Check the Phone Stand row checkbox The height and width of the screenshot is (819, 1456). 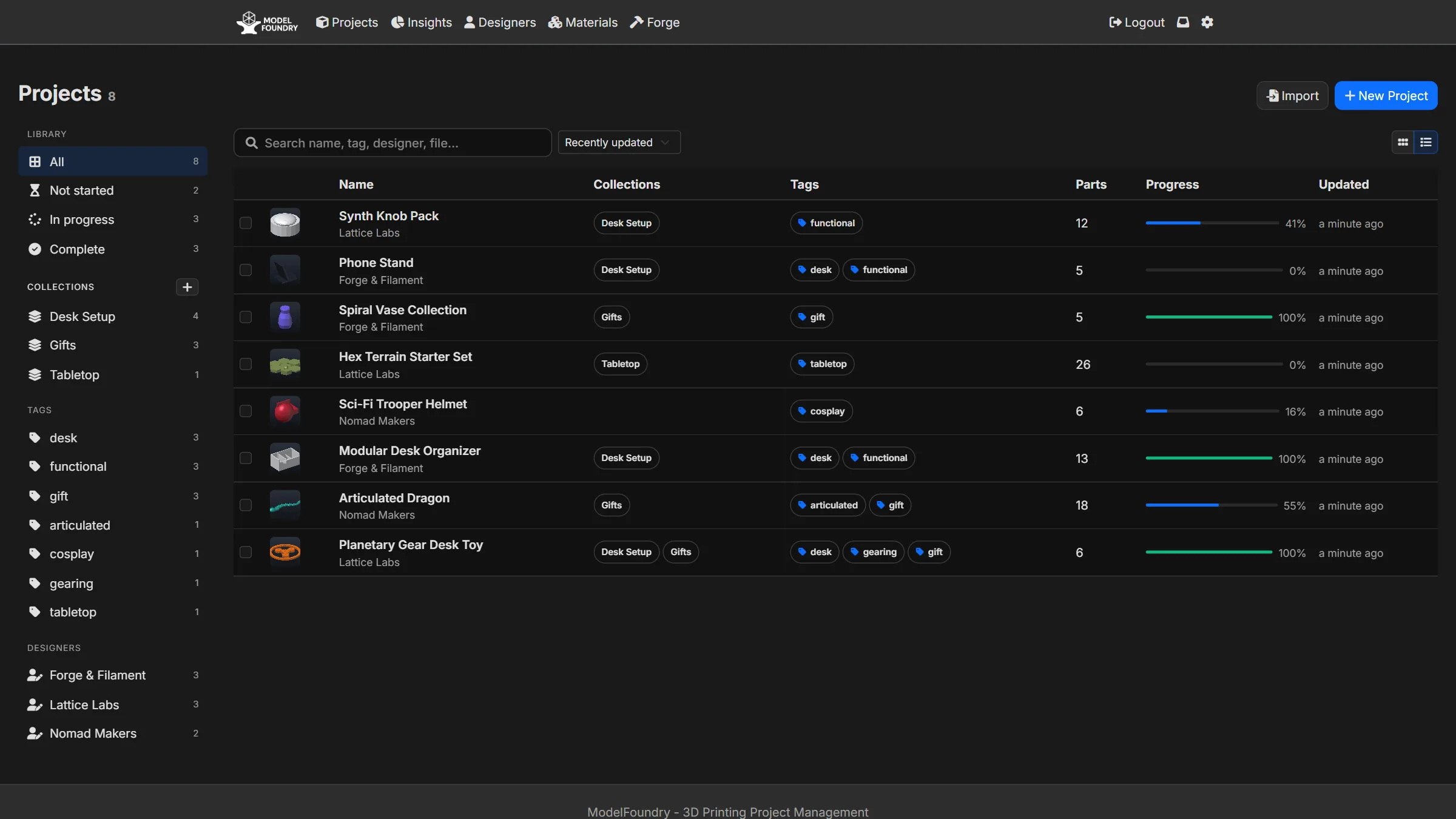(x=246, y=270)
